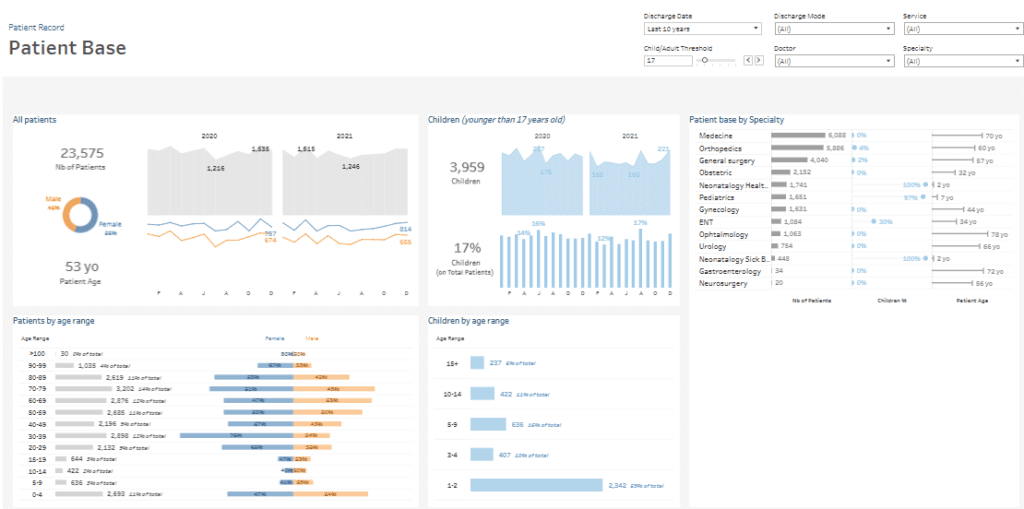The image size is (1024, 509).
Task: Click the Nb of Patients column label under Specialty
Action: coord(811,301)
